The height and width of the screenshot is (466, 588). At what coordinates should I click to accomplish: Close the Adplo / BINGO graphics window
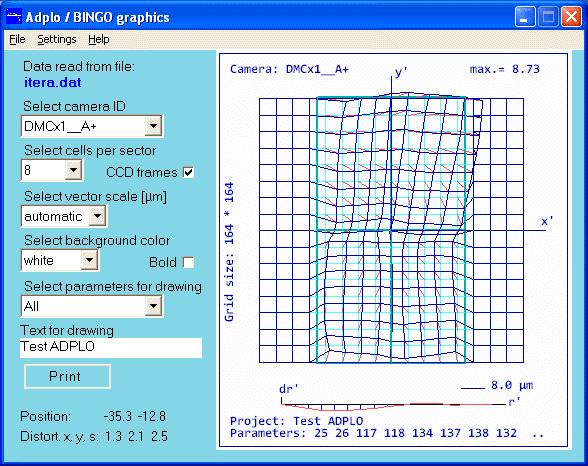571,17
